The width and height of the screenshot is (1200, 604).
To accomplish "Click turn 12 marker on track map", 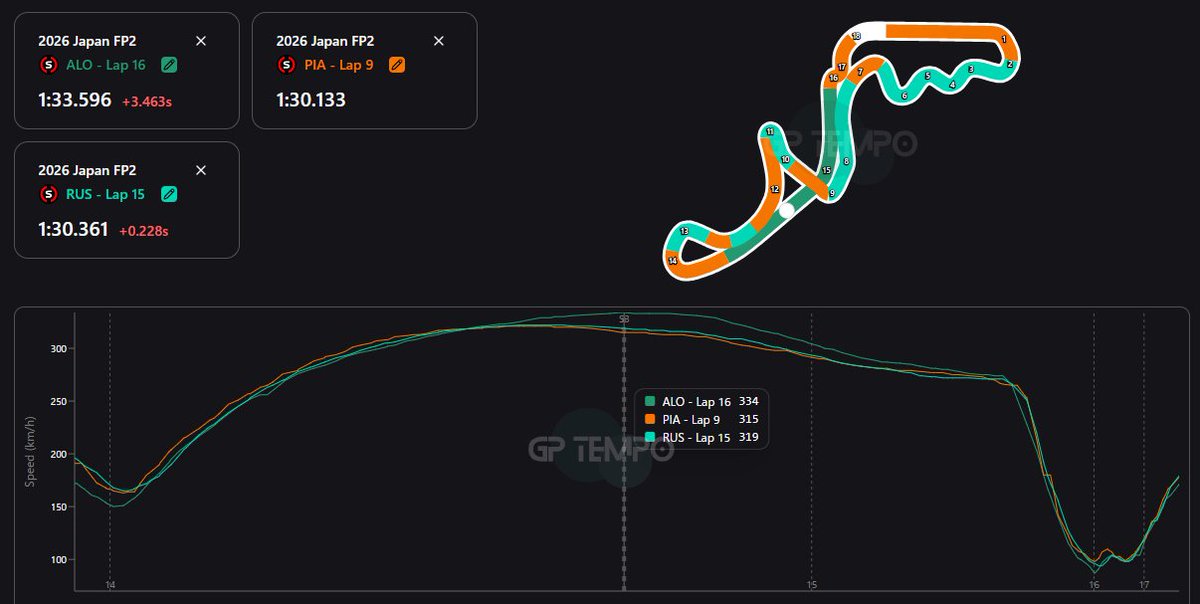I will tap(775, 189).
